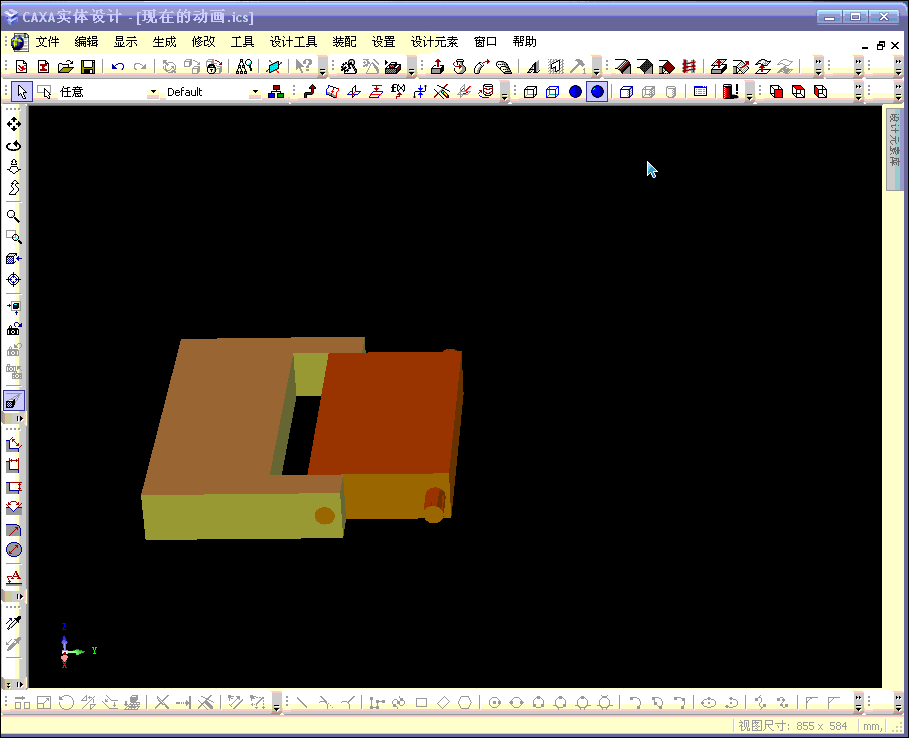Click the 3D text letter A icon
The height and width of the screenshot is (738, 909).
[x=533, y=67]
